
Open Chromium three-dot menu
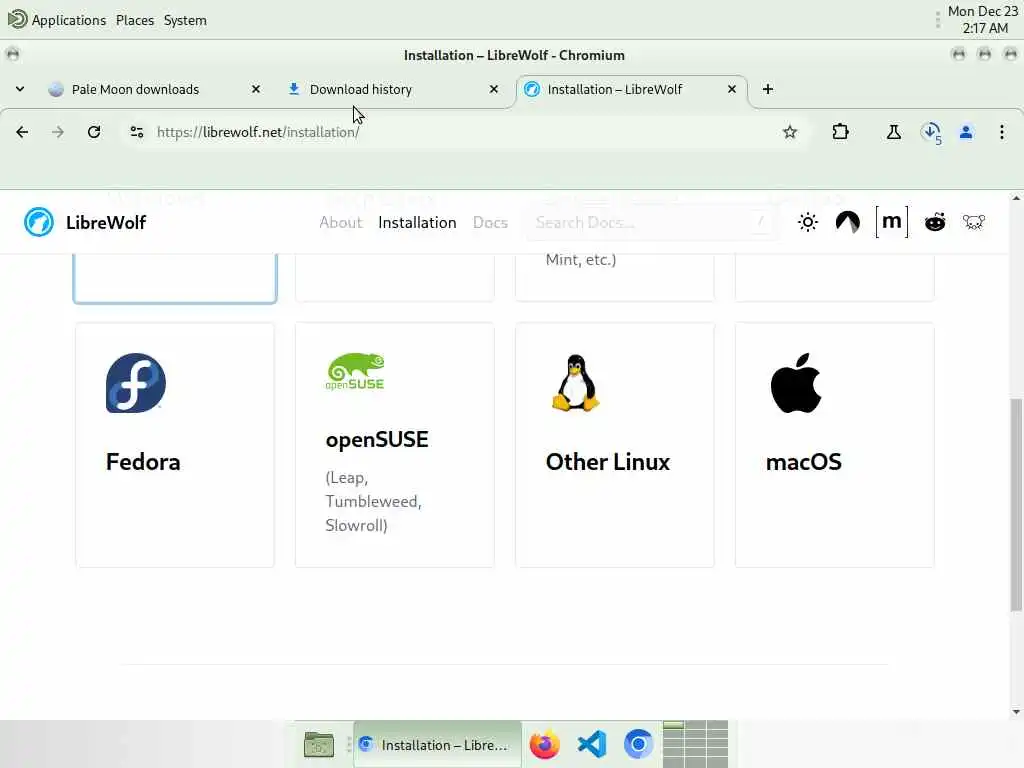pos(1001,132)
